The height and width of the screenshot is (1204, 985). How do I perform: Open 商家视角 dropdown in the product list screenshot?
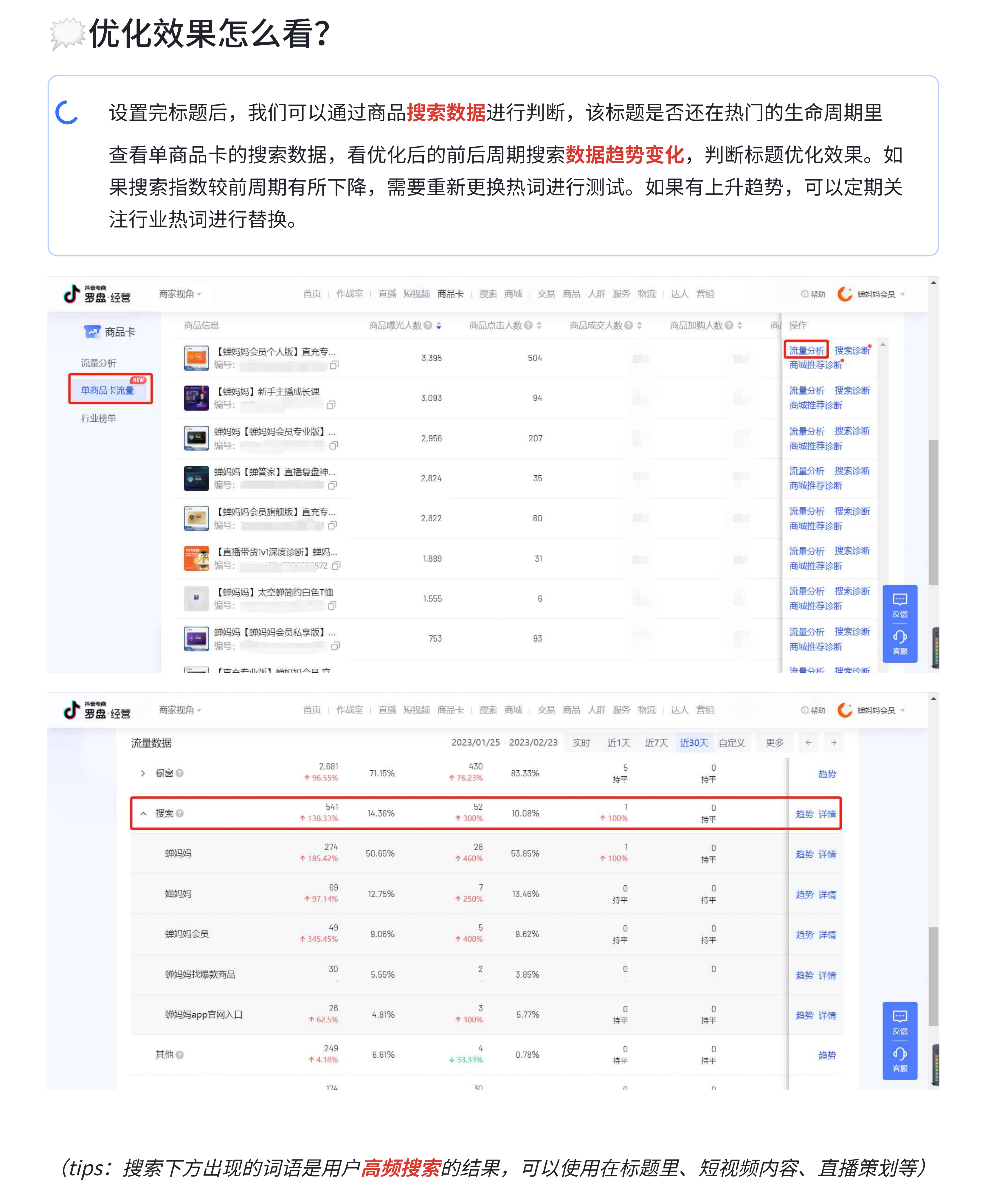tap(180, 294)
